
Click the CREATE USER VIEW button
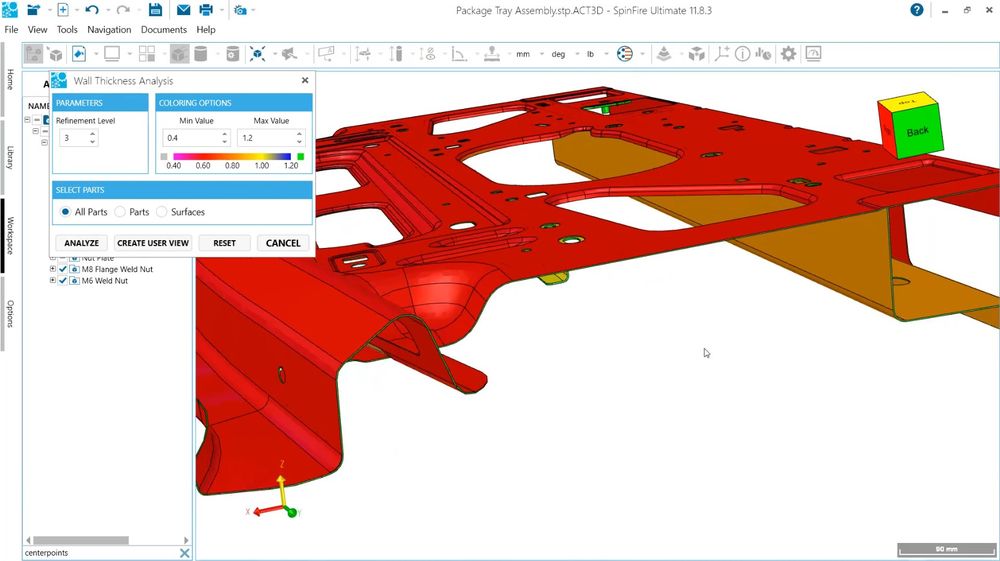pyautogui.click(x=153, y=243)
